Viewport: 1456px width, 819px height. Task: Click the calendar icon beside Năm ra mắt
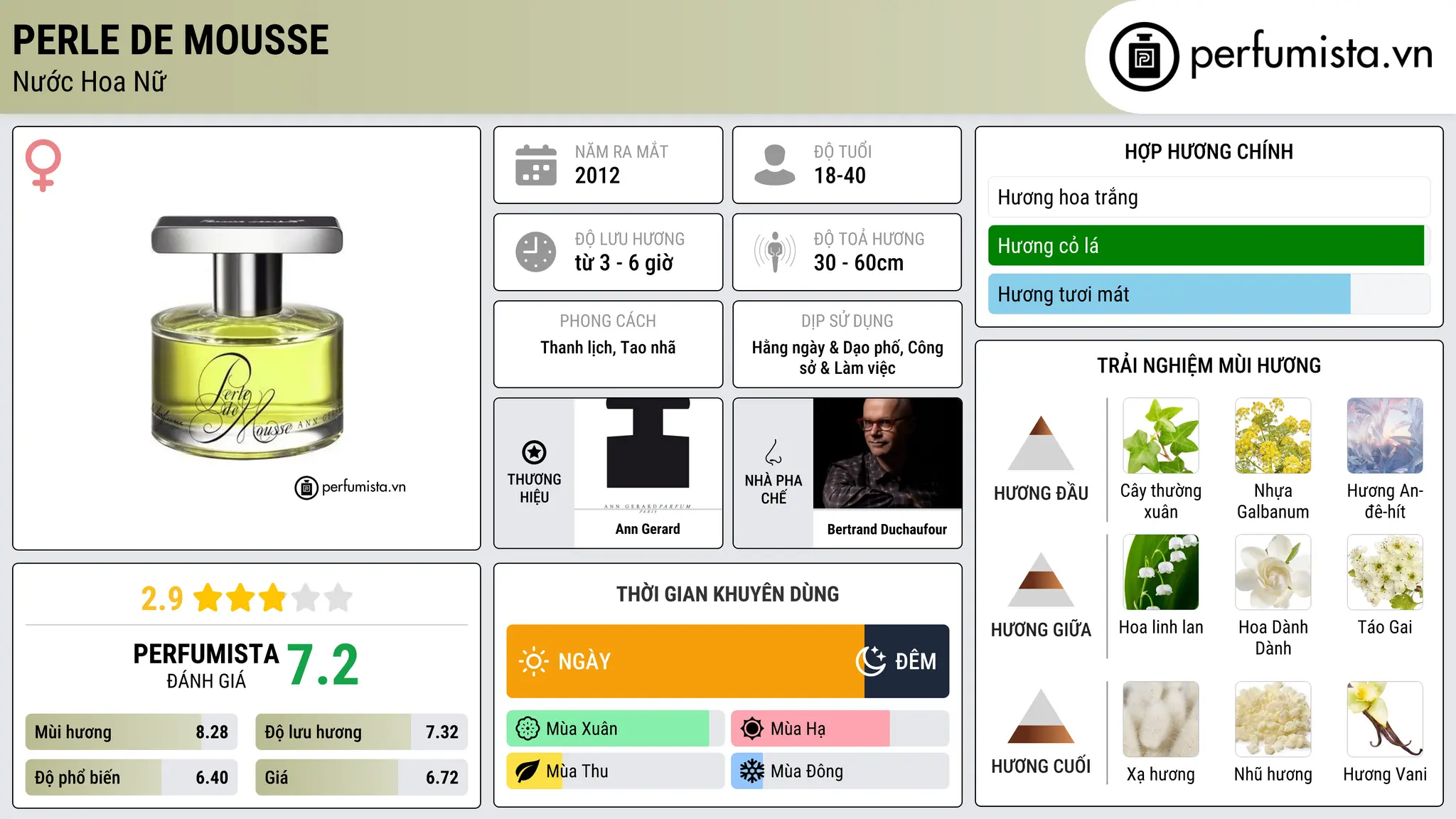(x=536, y=165)
